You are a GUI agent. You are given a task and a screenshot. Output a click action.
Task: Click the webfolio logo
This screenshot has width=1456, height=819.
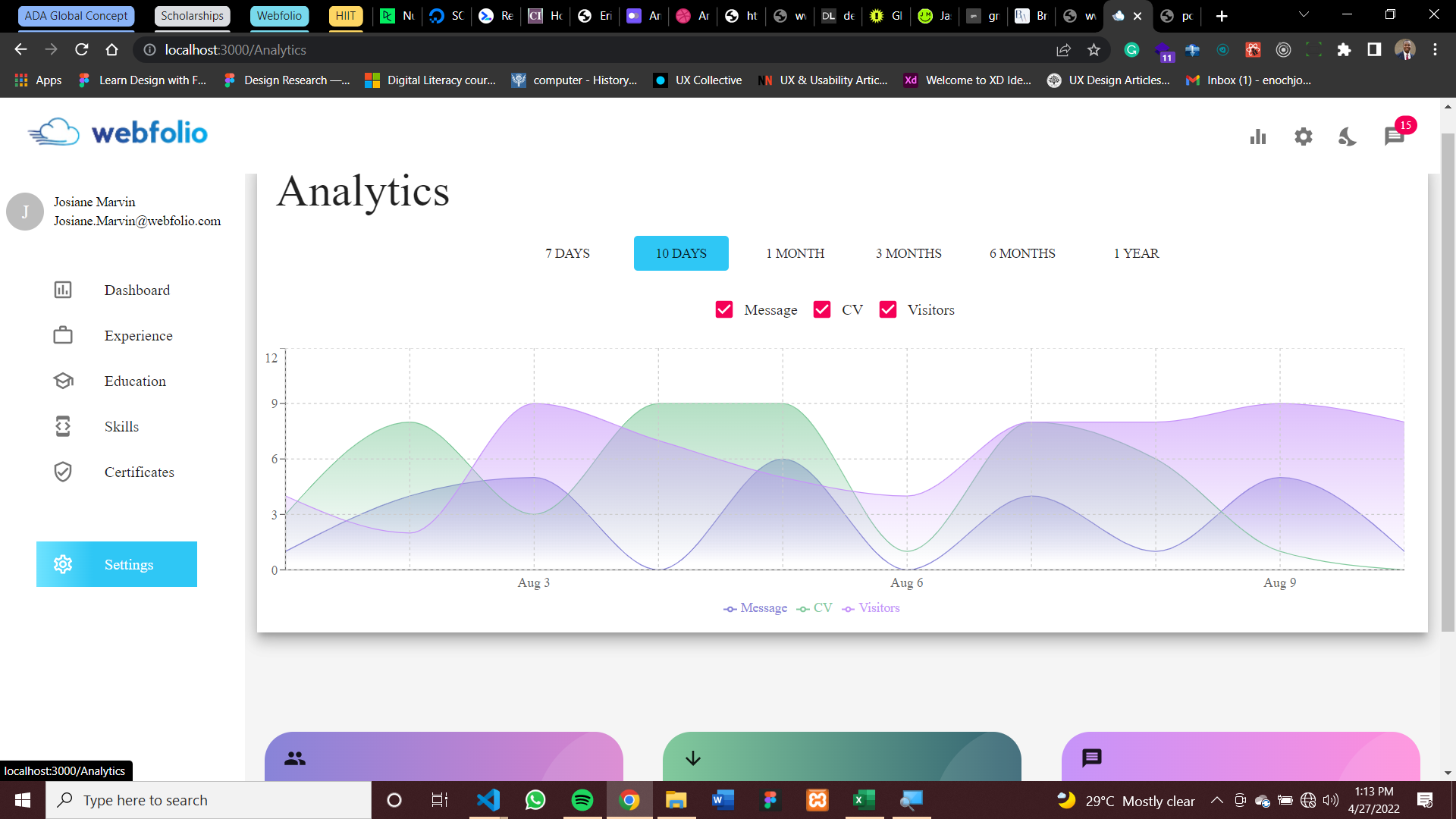118,133
